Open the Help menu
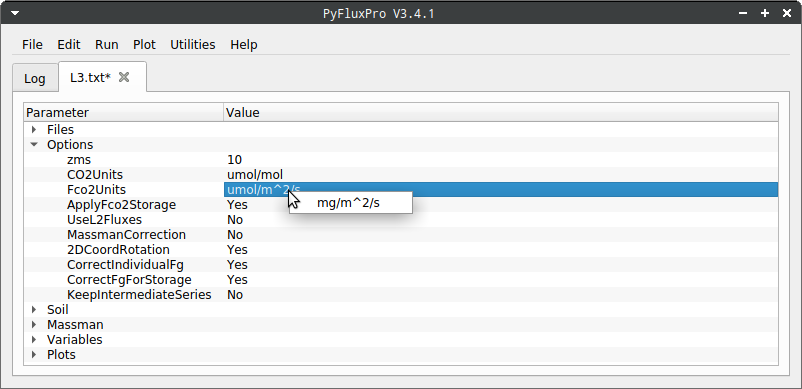The image size is (802, 389). pos(243,44)
